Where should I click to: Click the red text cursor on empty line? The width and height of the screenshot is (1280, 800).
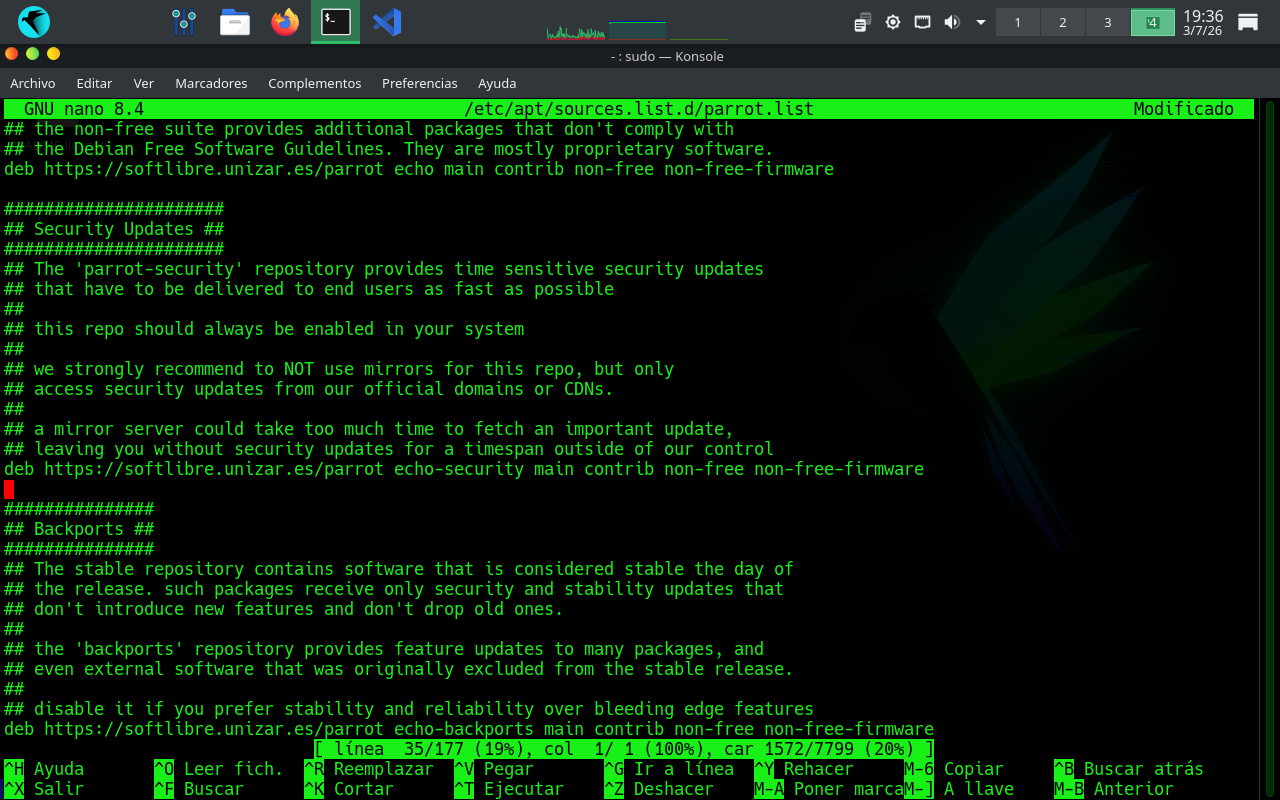point(9,489)
